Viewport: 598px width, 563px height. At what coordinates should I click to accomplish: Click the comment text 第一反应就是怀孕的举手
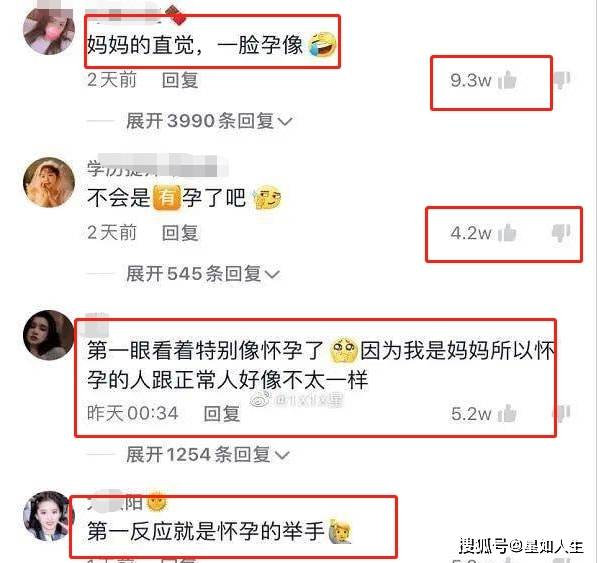coord(206,531)
